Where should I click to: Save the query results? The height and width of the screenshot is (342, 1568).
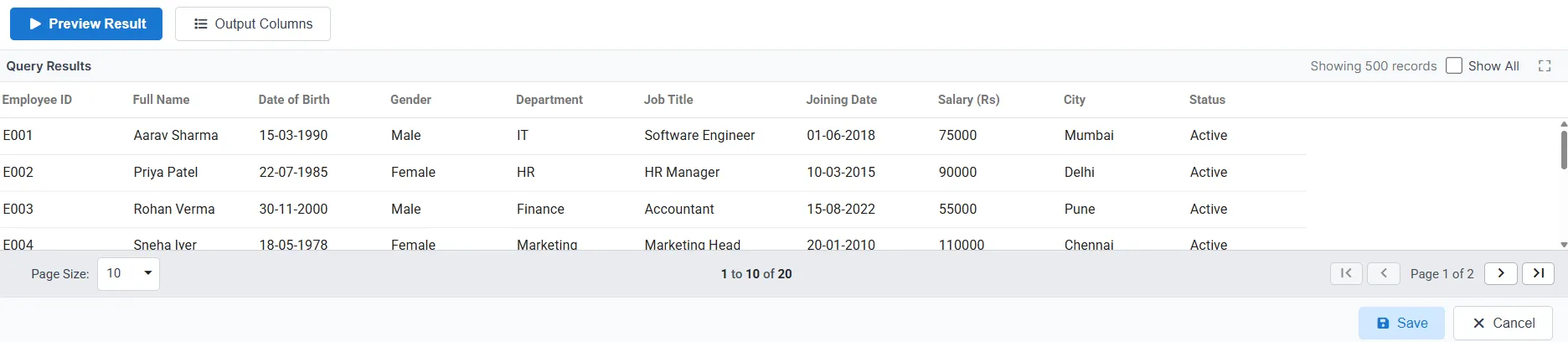point(1401,323)
